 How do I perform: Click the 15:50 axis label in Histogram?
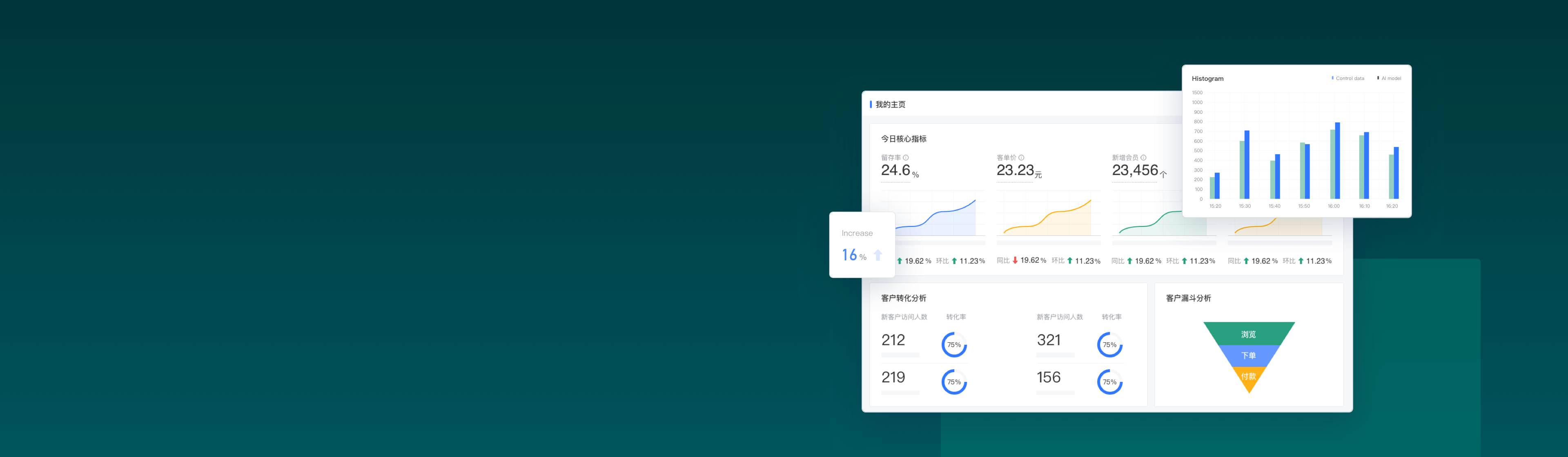coord(1304,206)
